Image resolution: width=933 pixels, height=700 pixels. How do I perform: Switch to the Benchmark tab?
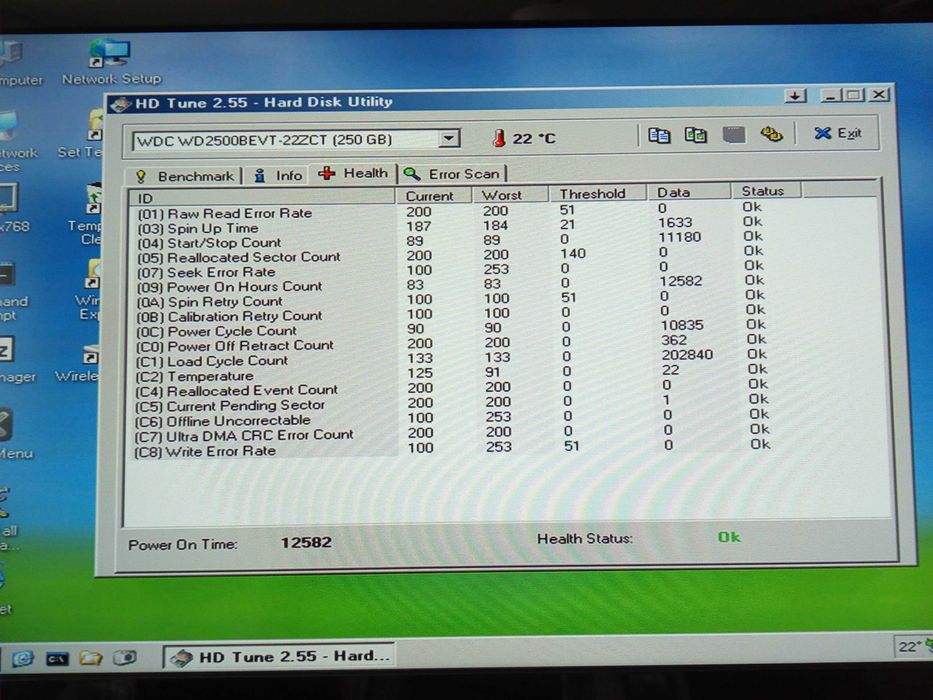tap(185, 176)
